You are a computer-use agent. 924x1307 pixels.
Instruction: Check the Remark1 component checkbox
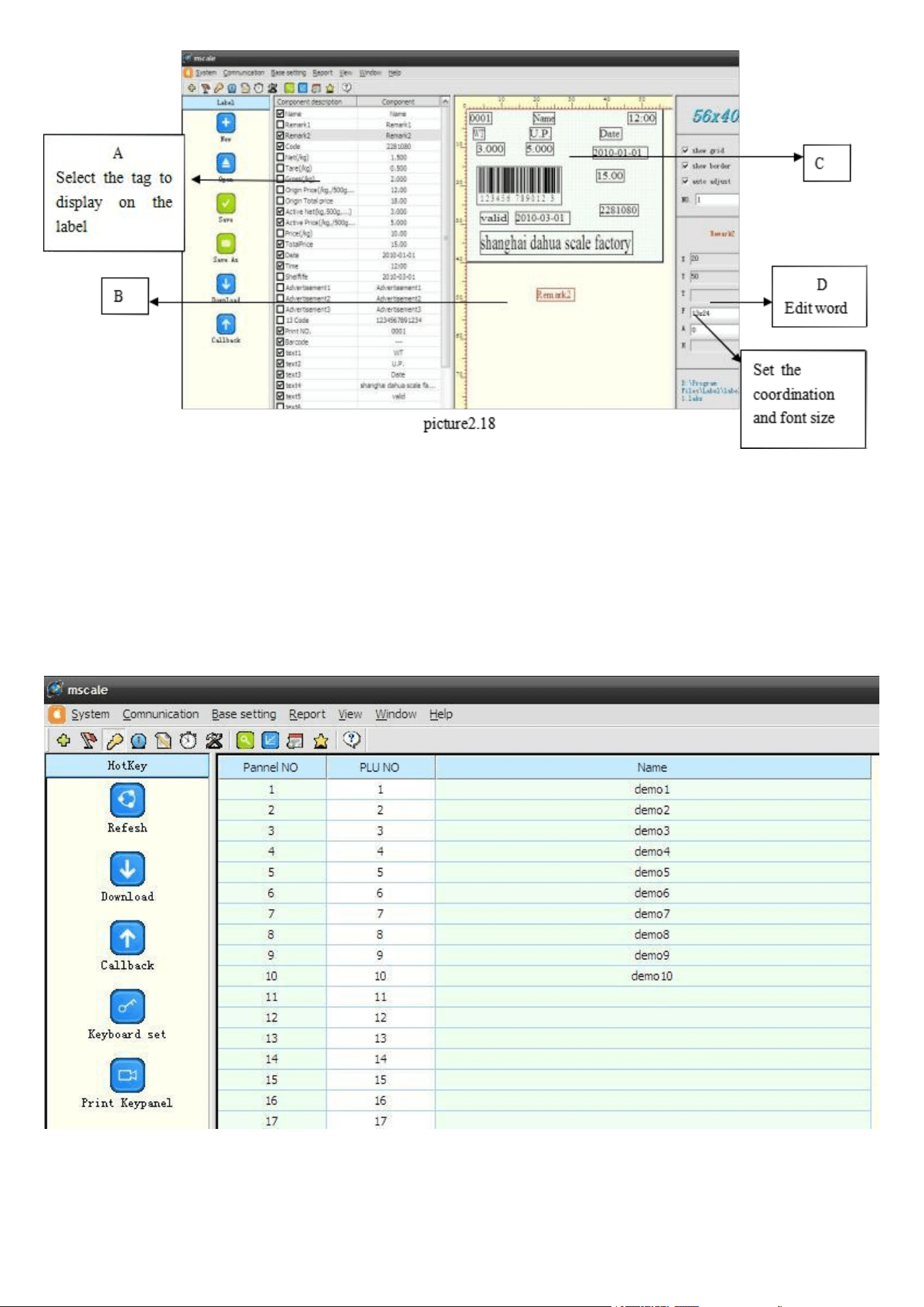(x=280, y=124)
